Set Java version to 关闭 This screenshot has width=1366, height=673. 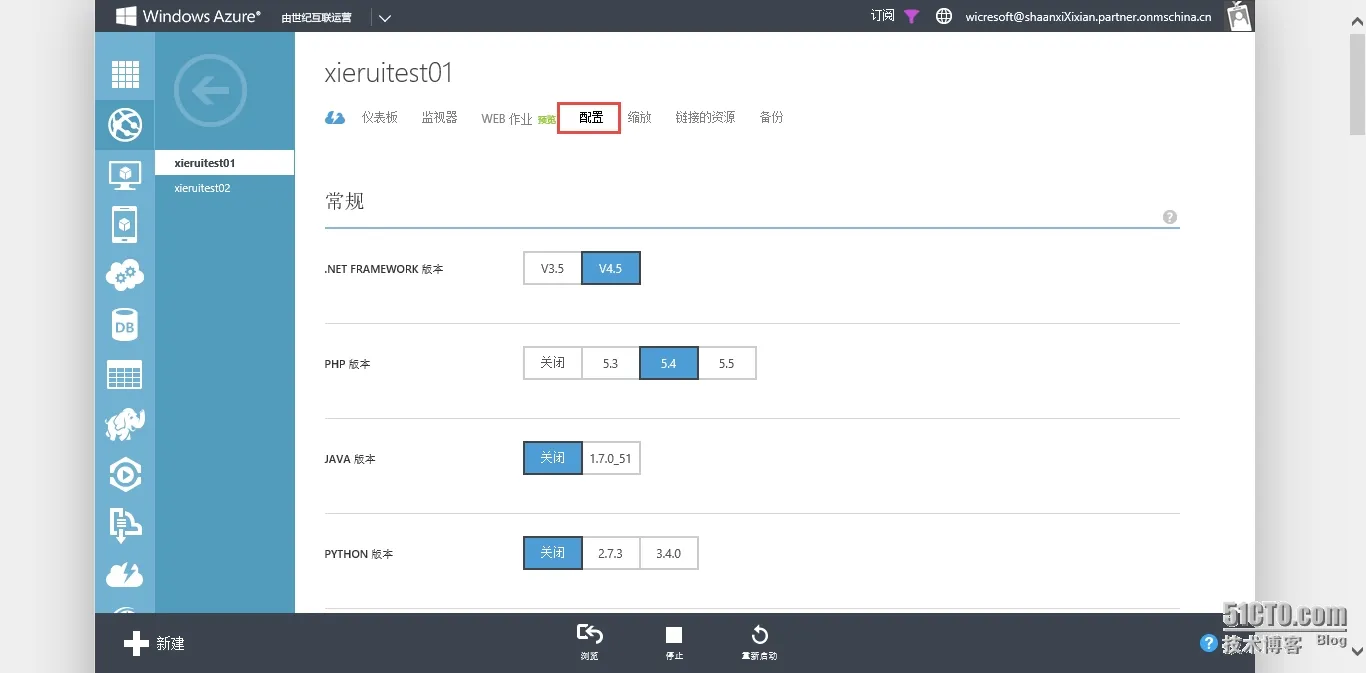click(x=553, y=458)
